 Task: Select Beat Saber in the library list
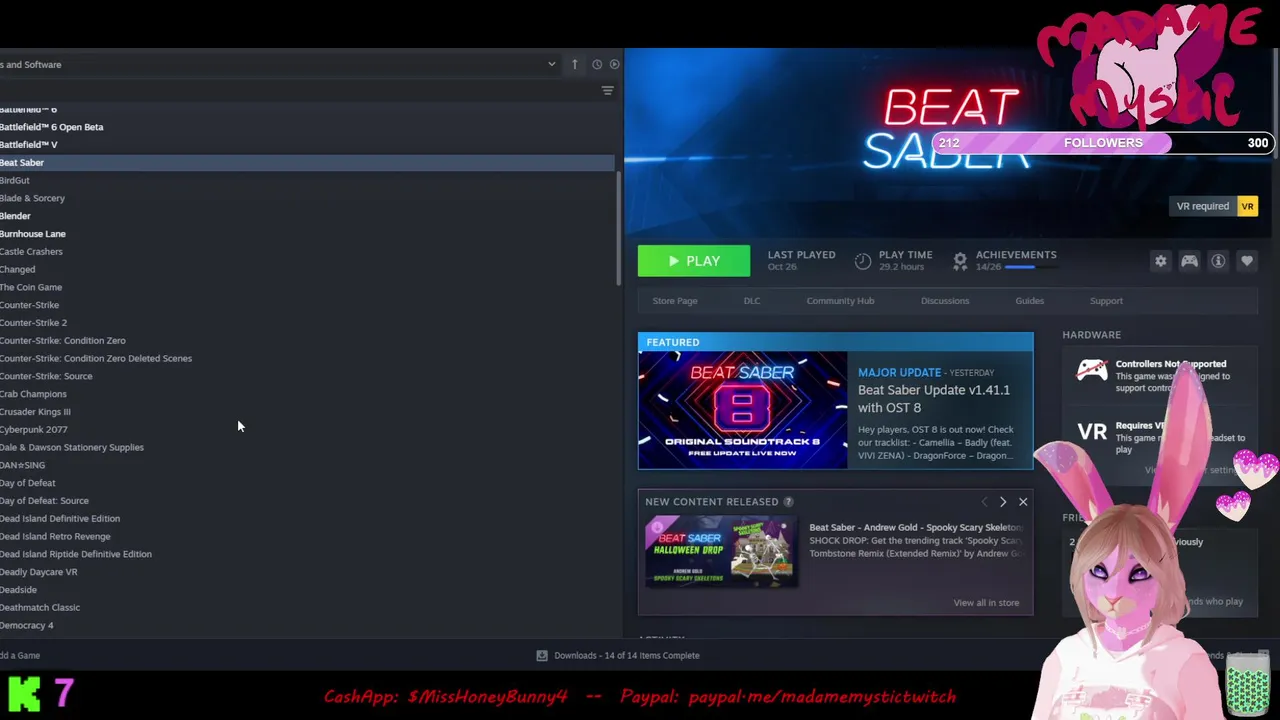click(307, 162)
